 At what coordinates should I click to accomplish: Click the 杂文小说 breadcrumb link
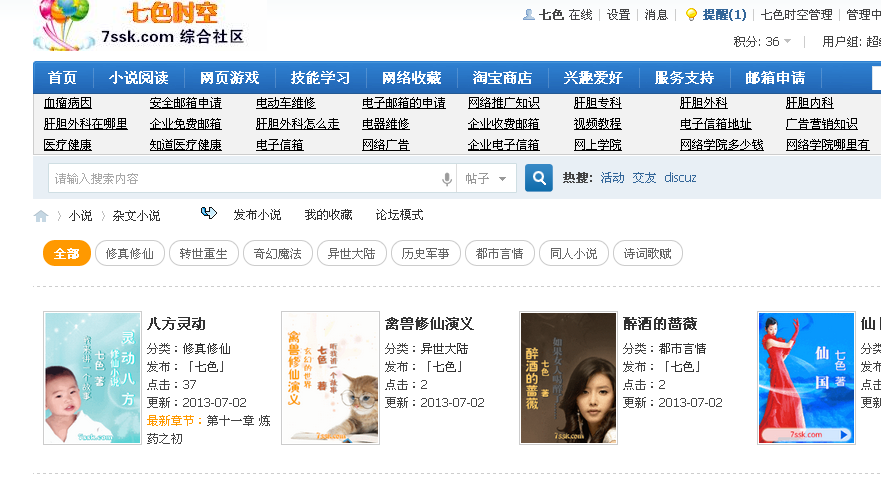pyautogui.click(x=136, y=216)
